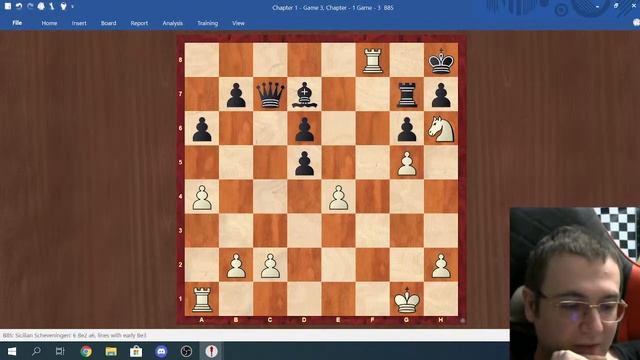Open the Board ribbon tab
This screenshot has height=360, width=640.
[109, 23]
